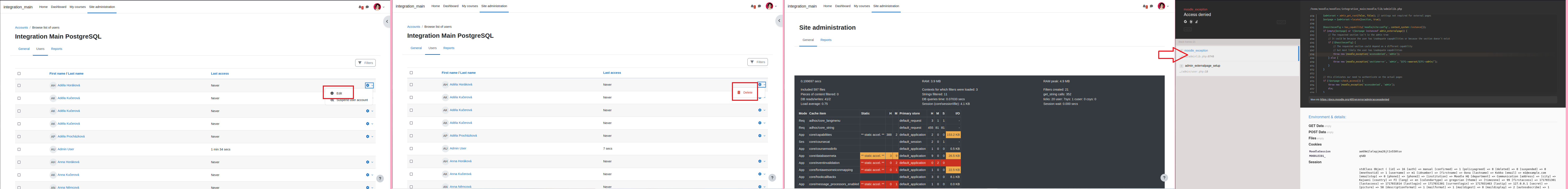Open the gear menu for Anna Horáková in the Edit-menu window

pyautogui.click(x=369, y=162)
